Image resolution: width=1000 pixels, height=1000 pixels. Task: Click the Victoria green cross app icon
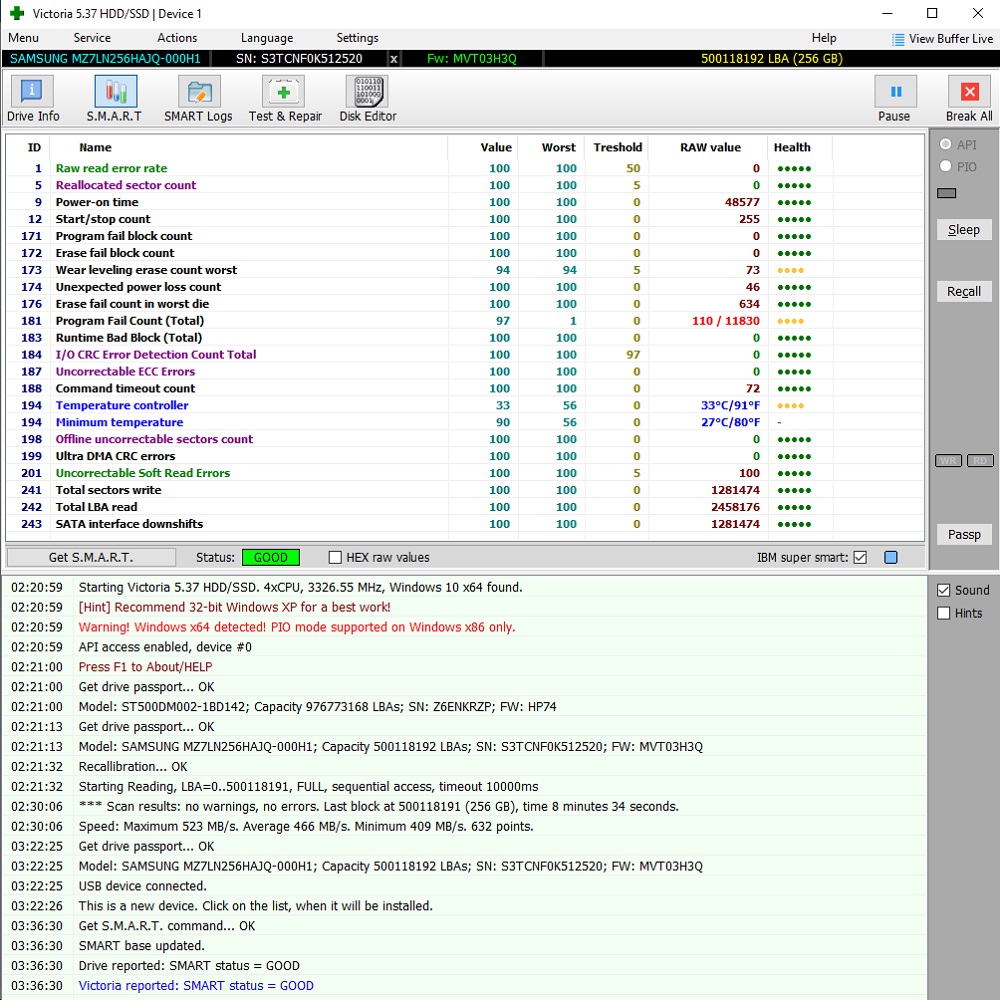click(17, 13)
